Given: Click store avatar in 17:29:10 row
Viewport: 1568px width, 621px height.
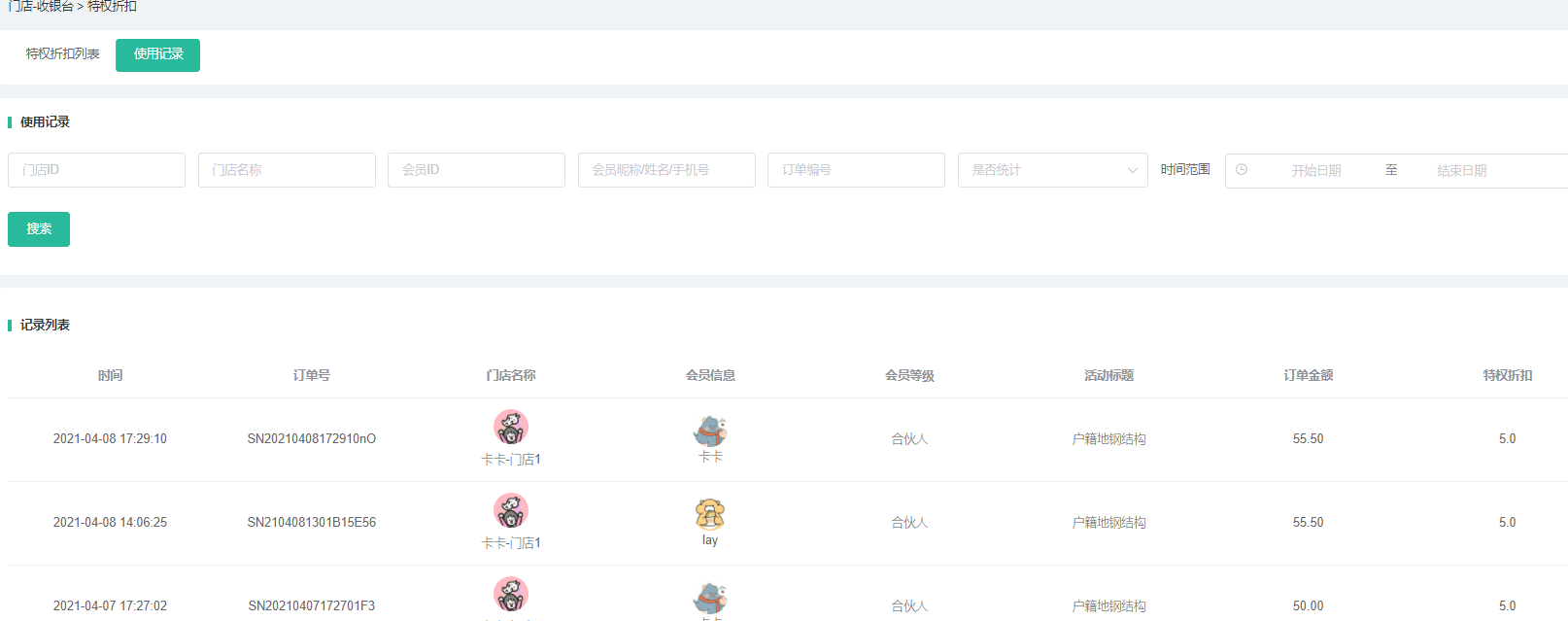Looking at the screenshot, I should [511, 428].
